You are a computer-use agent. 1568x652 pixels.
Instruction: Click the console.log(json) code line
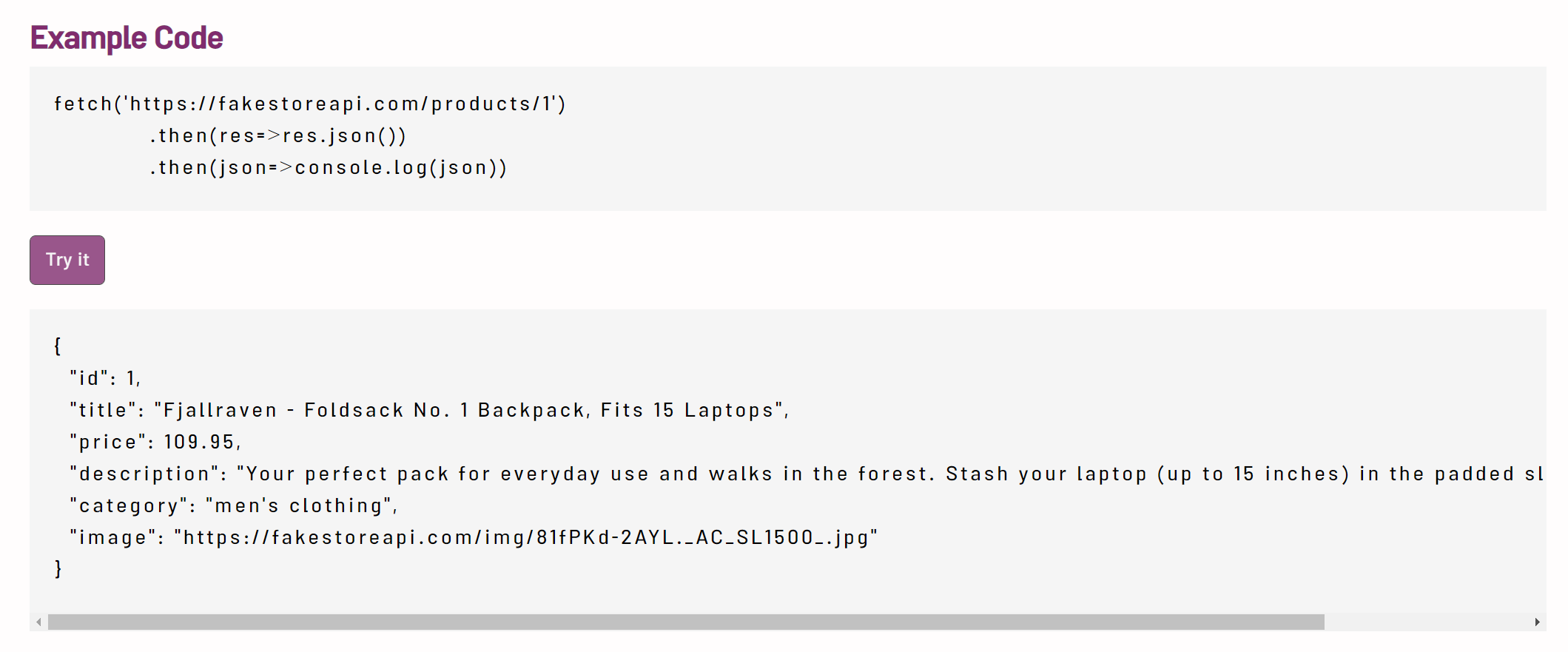(328, 168)
